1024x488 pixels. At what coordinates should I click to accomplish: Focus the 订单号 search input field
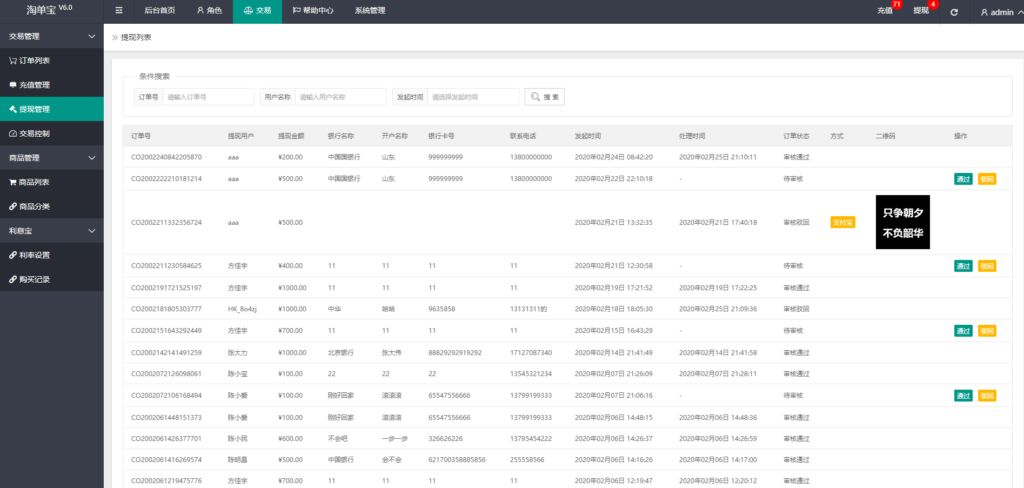[x=208, y=97]
